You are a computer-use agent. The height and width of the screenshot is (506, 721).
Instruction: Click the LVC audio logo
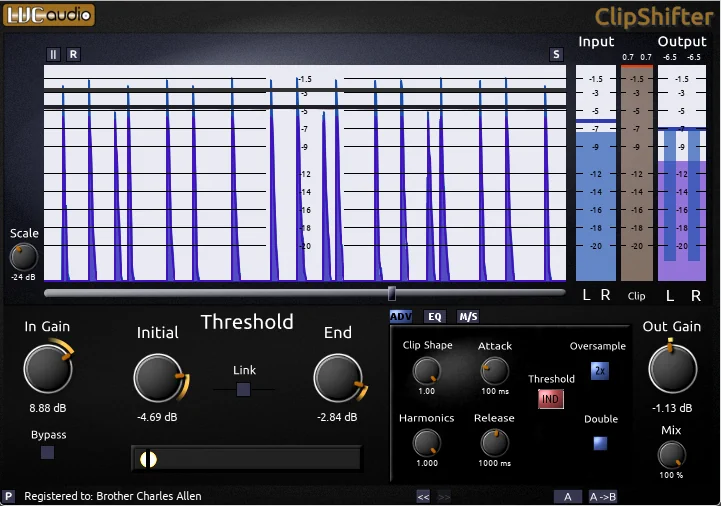coord(49,15)
